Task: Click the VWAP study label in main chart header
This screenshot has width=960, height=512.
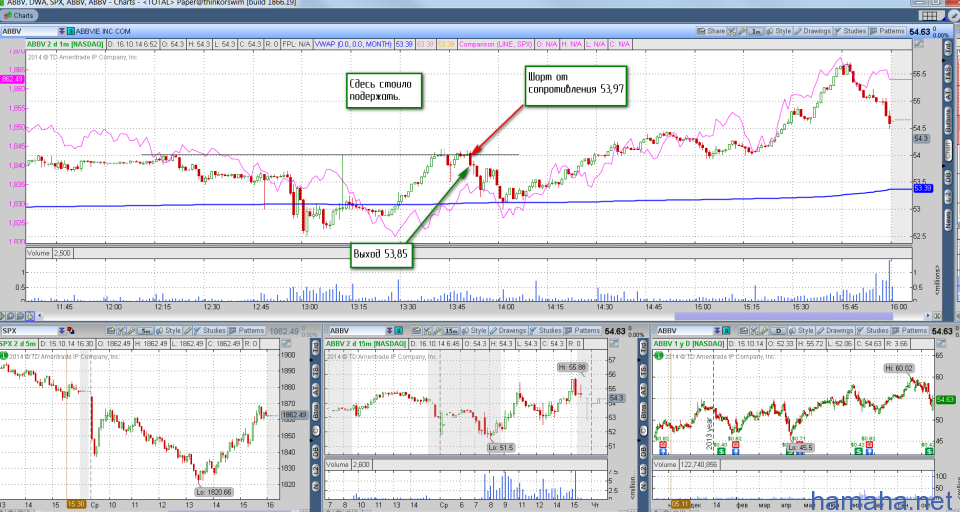Action: click(353, 44)
